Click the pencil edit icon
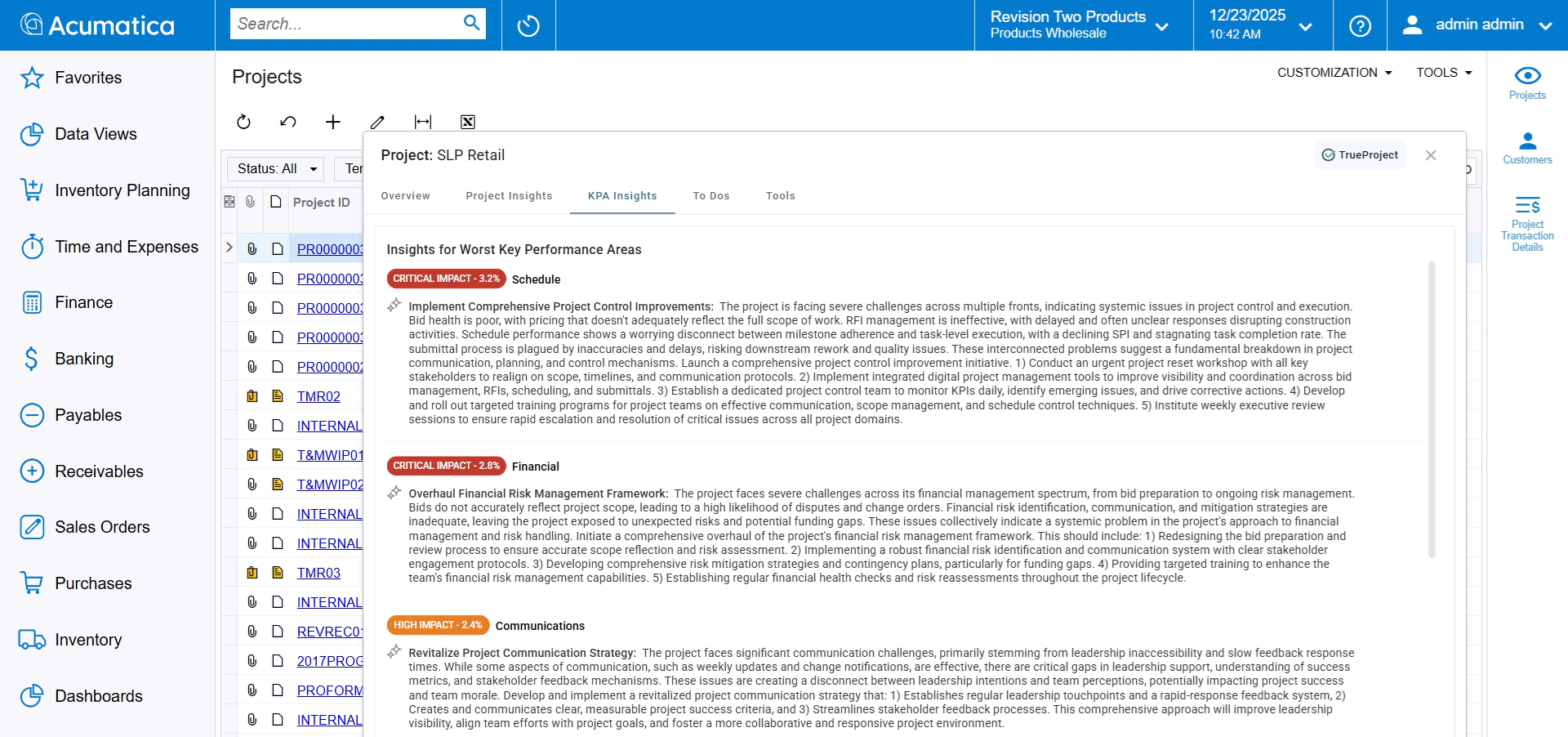The height and width of the screenshot is (737, 1568). click(x=377, y=122)
